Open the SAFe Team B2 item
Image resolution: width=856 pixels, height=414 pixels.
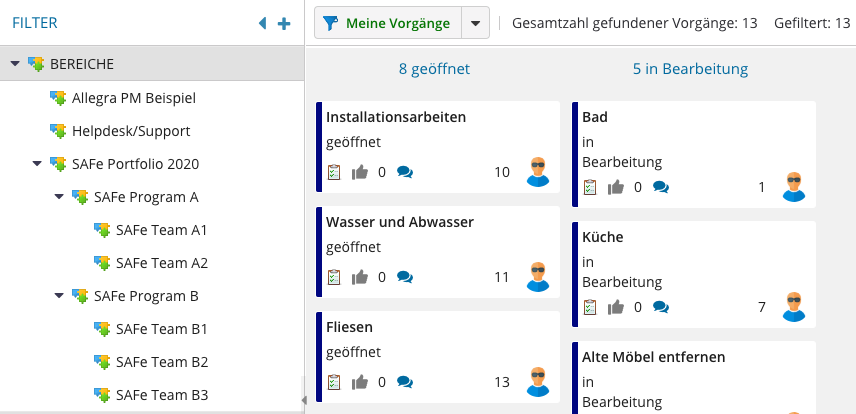[161, 361]
